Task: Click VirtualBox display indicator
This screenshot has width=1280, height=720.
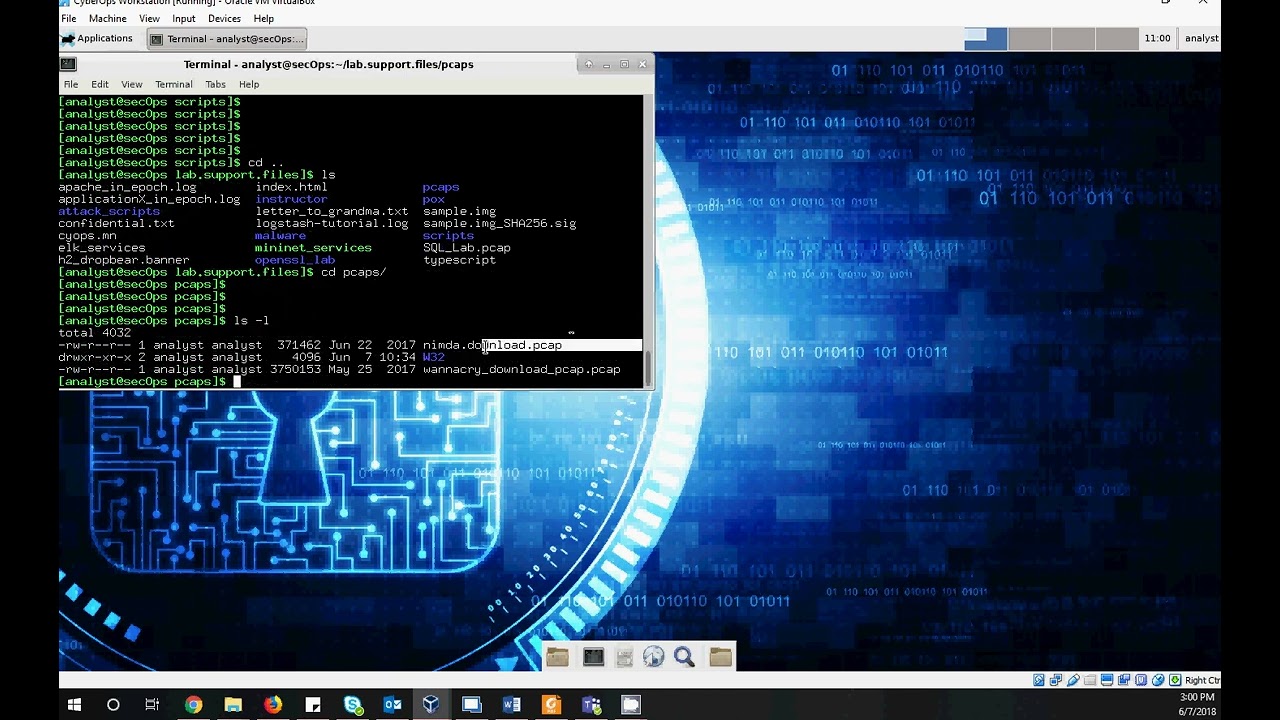Action: pos(1107,680)
